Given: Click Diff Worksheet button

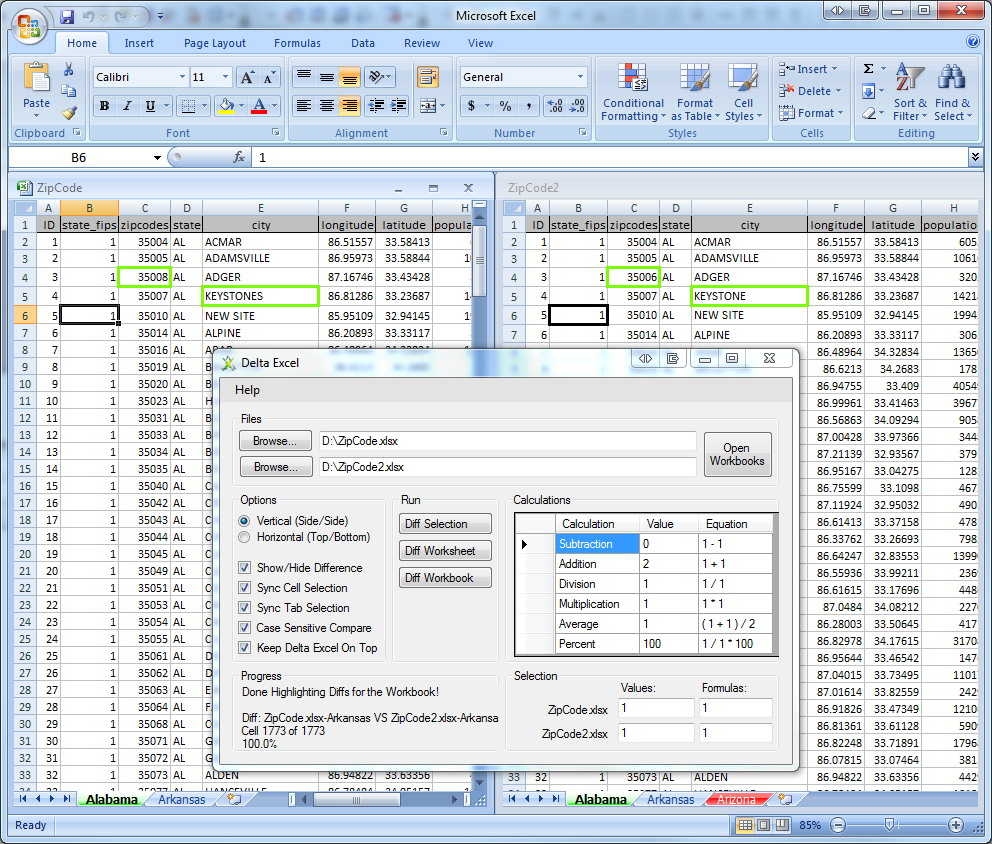Looking at the screenshot, I should 445,550.
